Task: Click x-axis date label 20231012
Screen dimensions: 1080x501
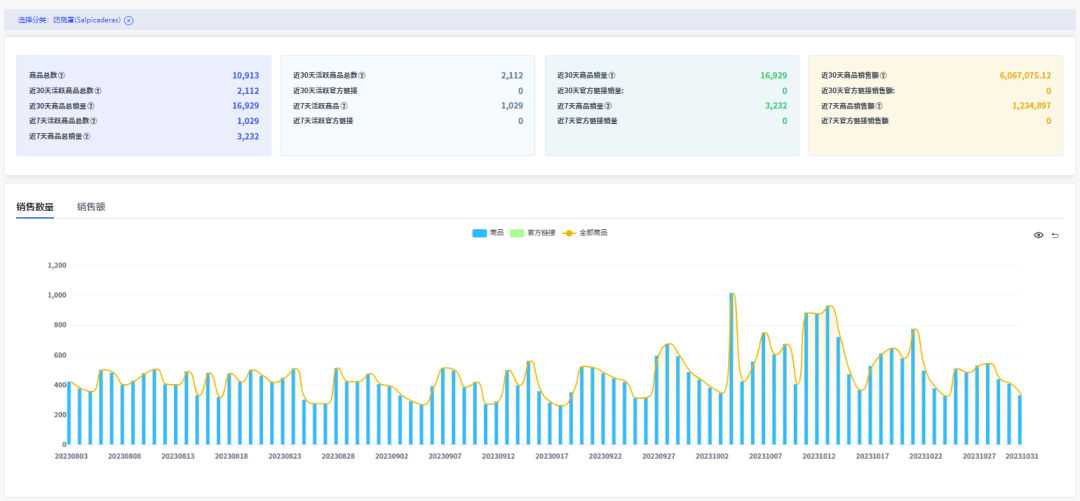Action: [x=819, y=456]
